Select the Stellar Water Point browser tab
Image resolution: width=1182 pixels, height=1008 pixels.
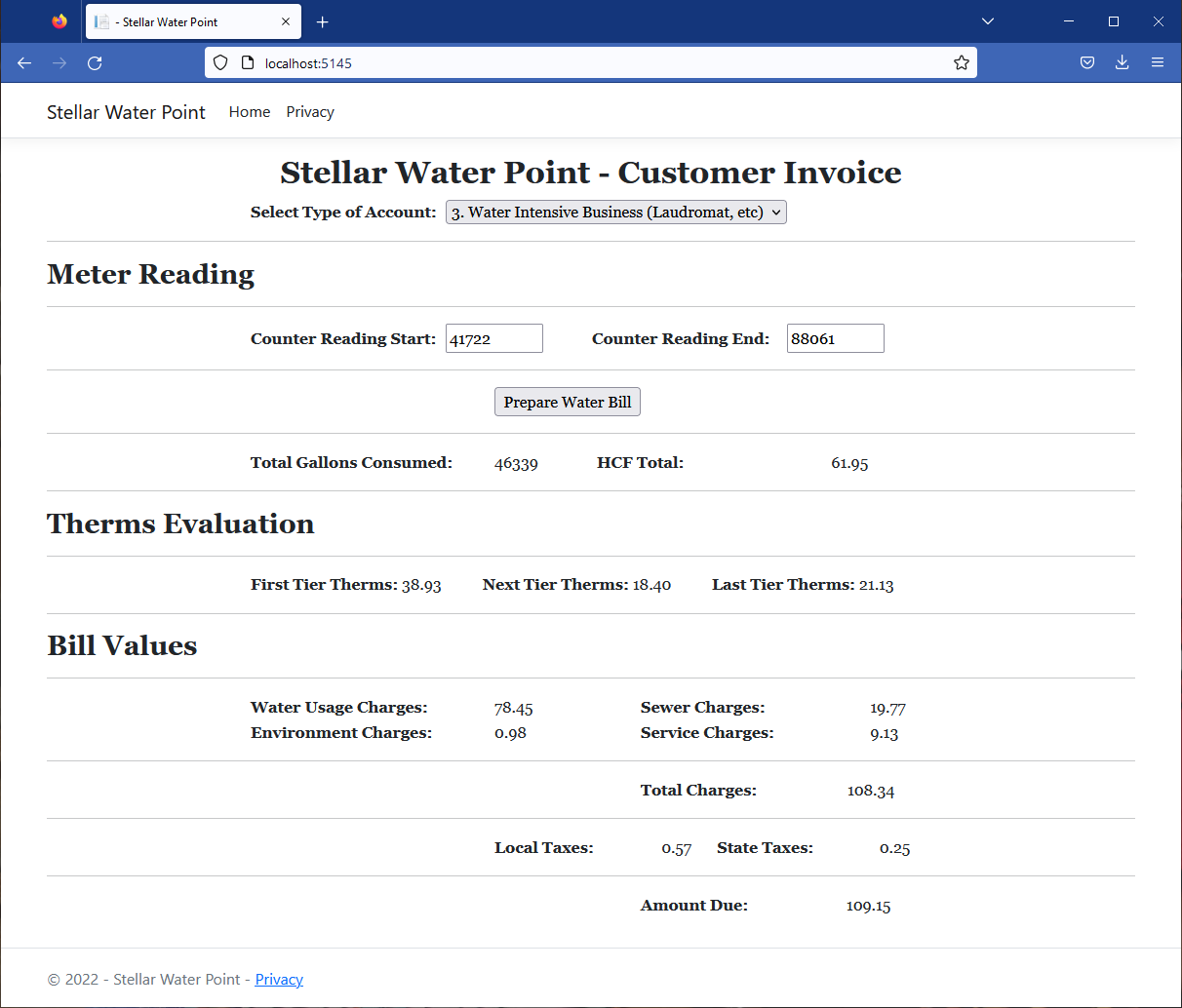193,21
